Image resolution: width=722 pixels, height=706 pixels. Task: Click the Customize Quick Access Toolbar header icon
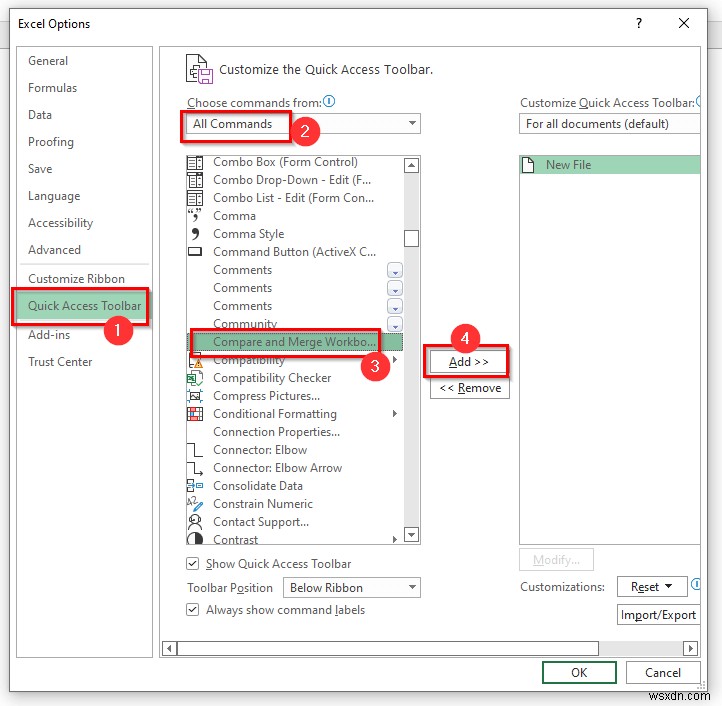point(199,69)
